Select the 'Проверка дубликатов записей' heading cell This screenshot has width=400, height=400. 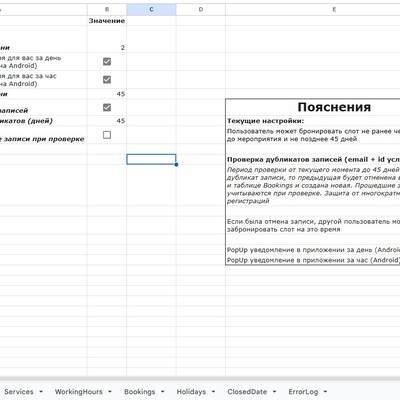[313, 159]
